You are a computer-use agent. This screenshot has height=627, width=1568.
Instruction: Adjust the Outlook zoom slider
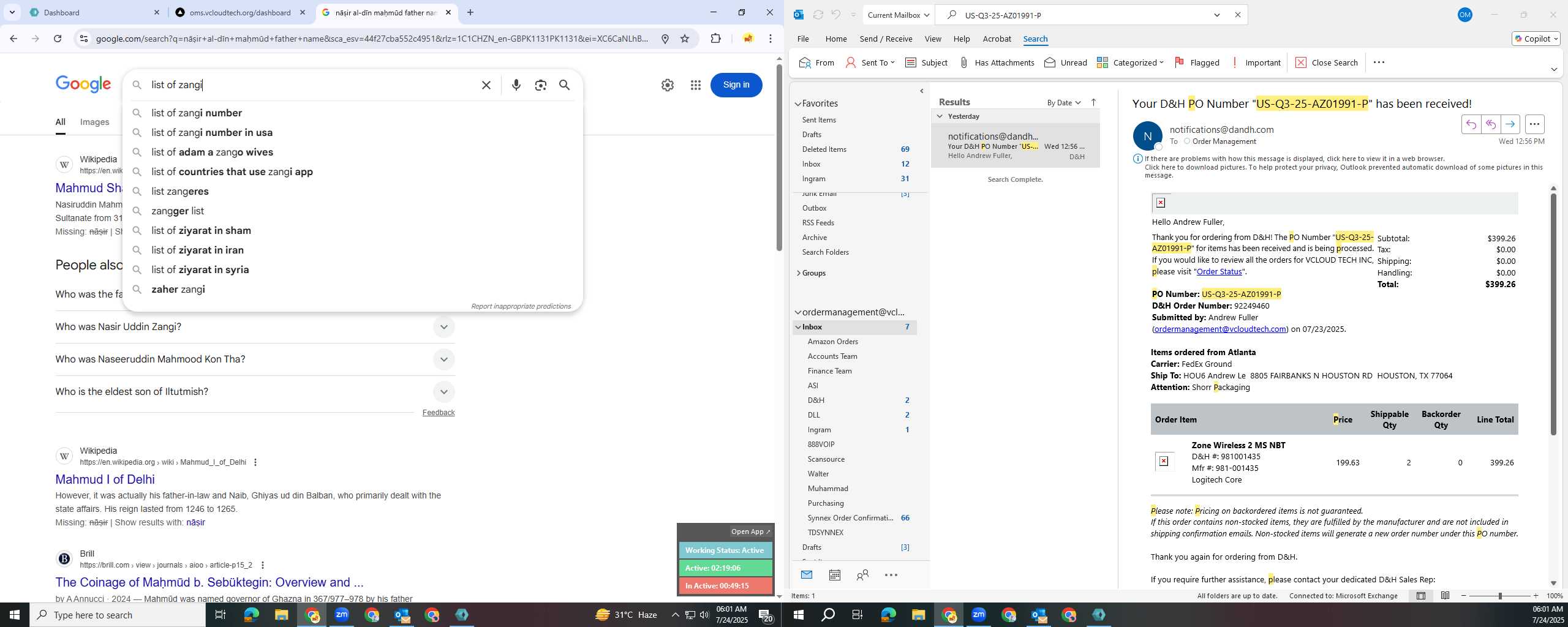(1499, 596)
